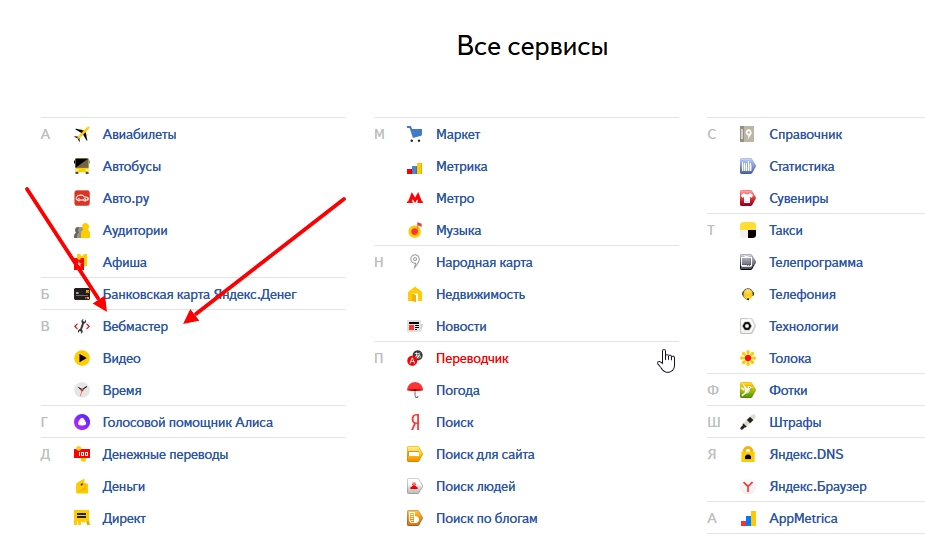The width and height of the screenshot is (925, 539).
Task: Click the Музыка note icon
Action: coord(415,231)
